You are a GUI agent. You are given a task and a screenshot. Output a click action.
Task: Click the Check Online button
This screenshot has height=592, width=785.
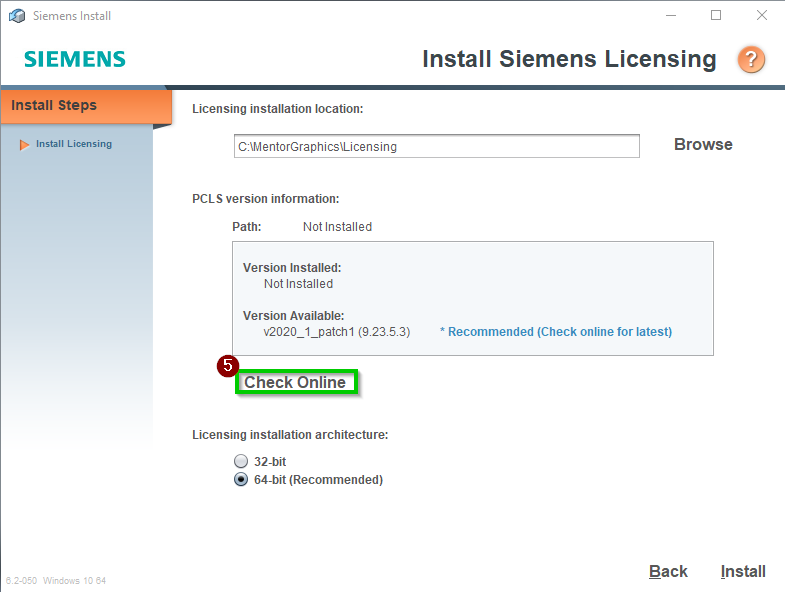tap(295, 382)
